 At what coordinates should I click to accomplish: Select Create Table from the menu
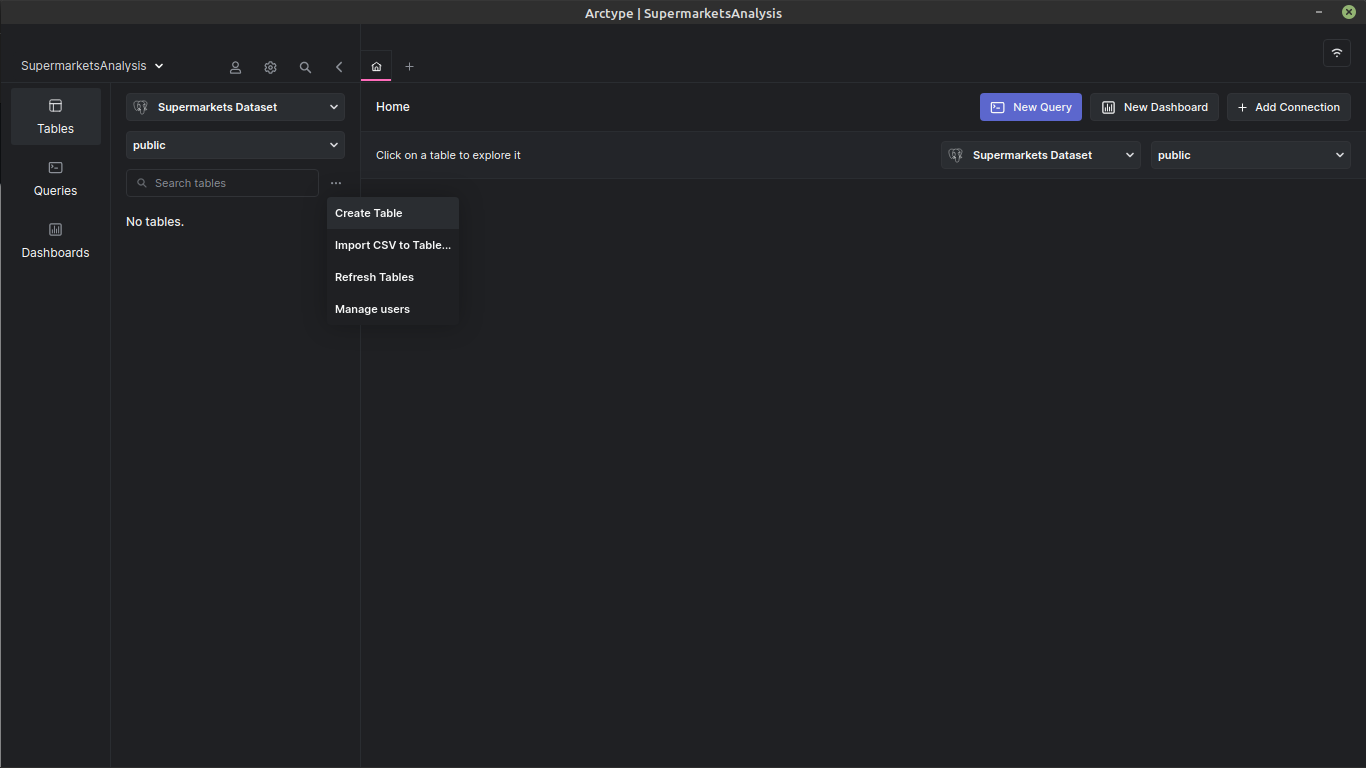click(368, 213)
